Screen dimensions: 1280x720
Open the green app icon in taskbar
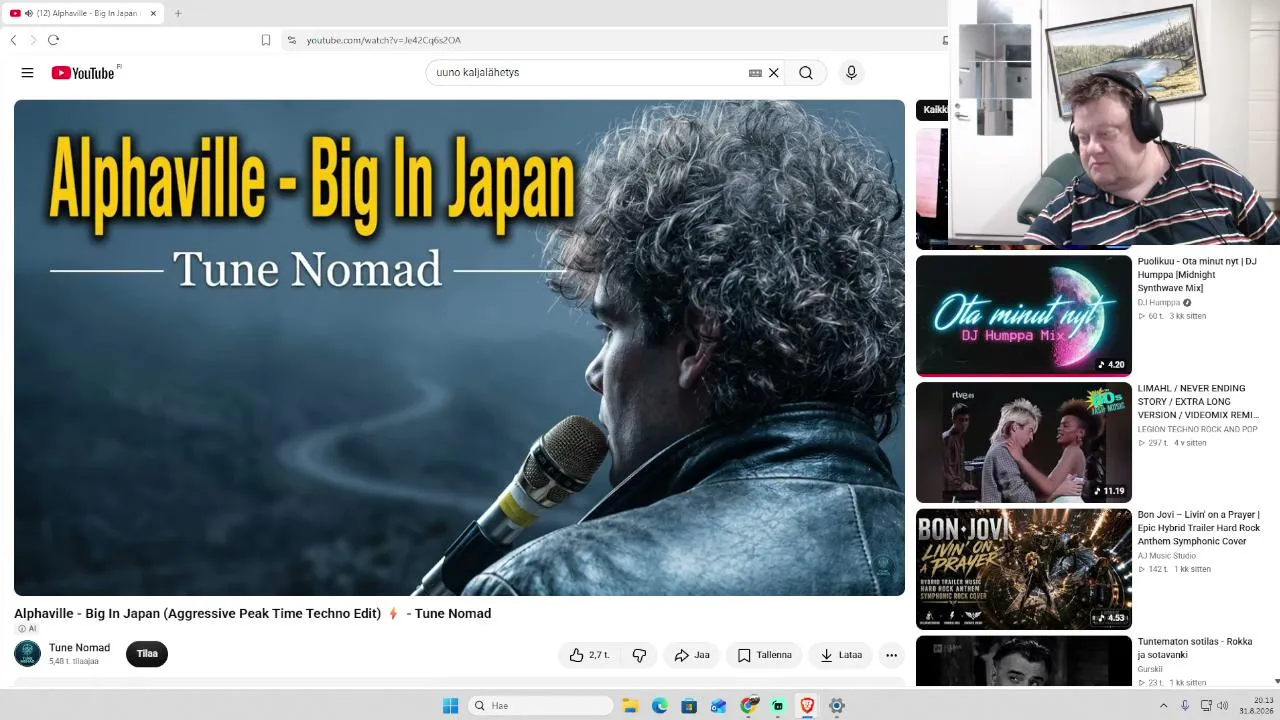pos(778,706)
